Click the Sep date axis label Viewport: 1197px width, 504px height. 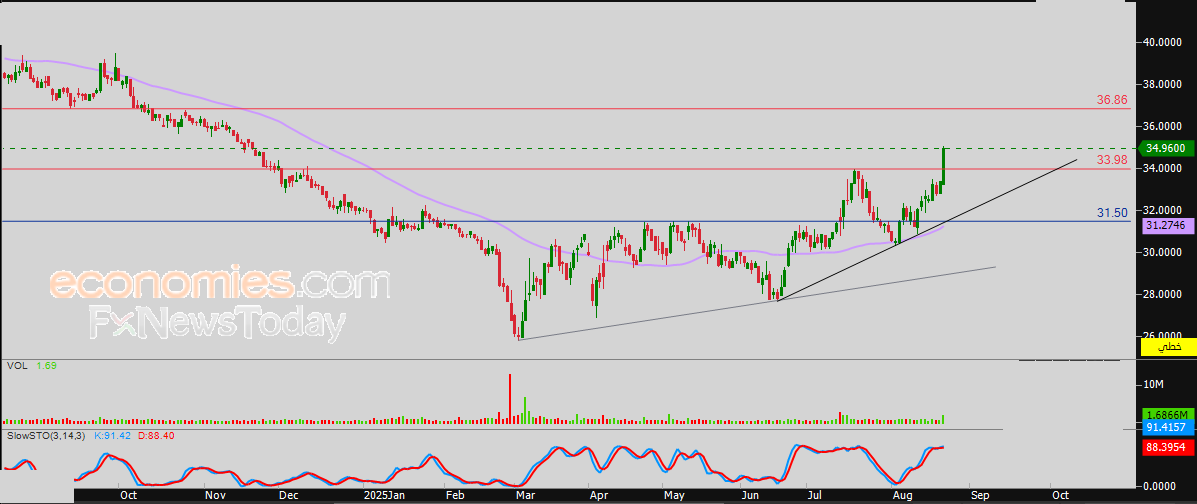point(979,496)
